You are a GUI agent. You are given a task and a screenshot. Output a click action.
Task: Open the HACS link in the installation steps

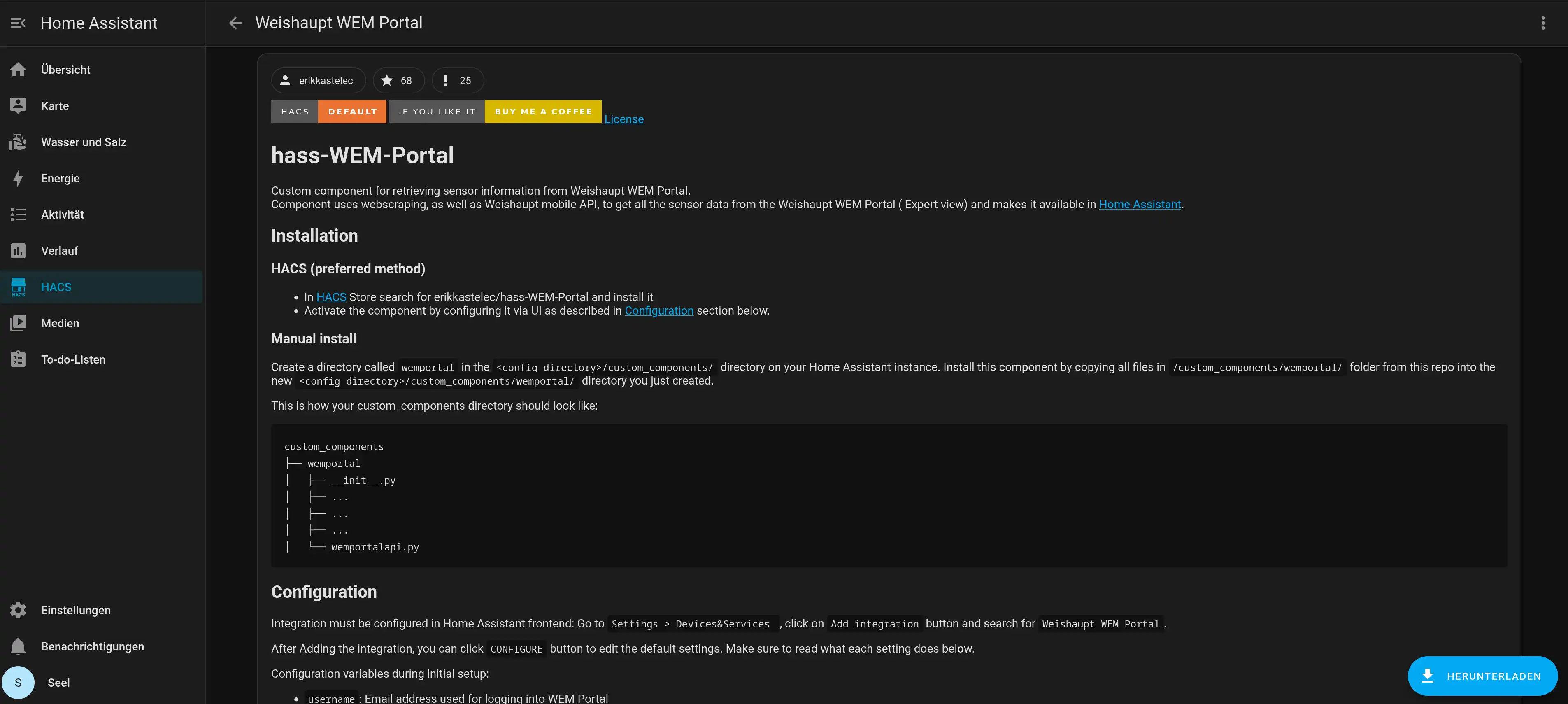tap(331, 296)
